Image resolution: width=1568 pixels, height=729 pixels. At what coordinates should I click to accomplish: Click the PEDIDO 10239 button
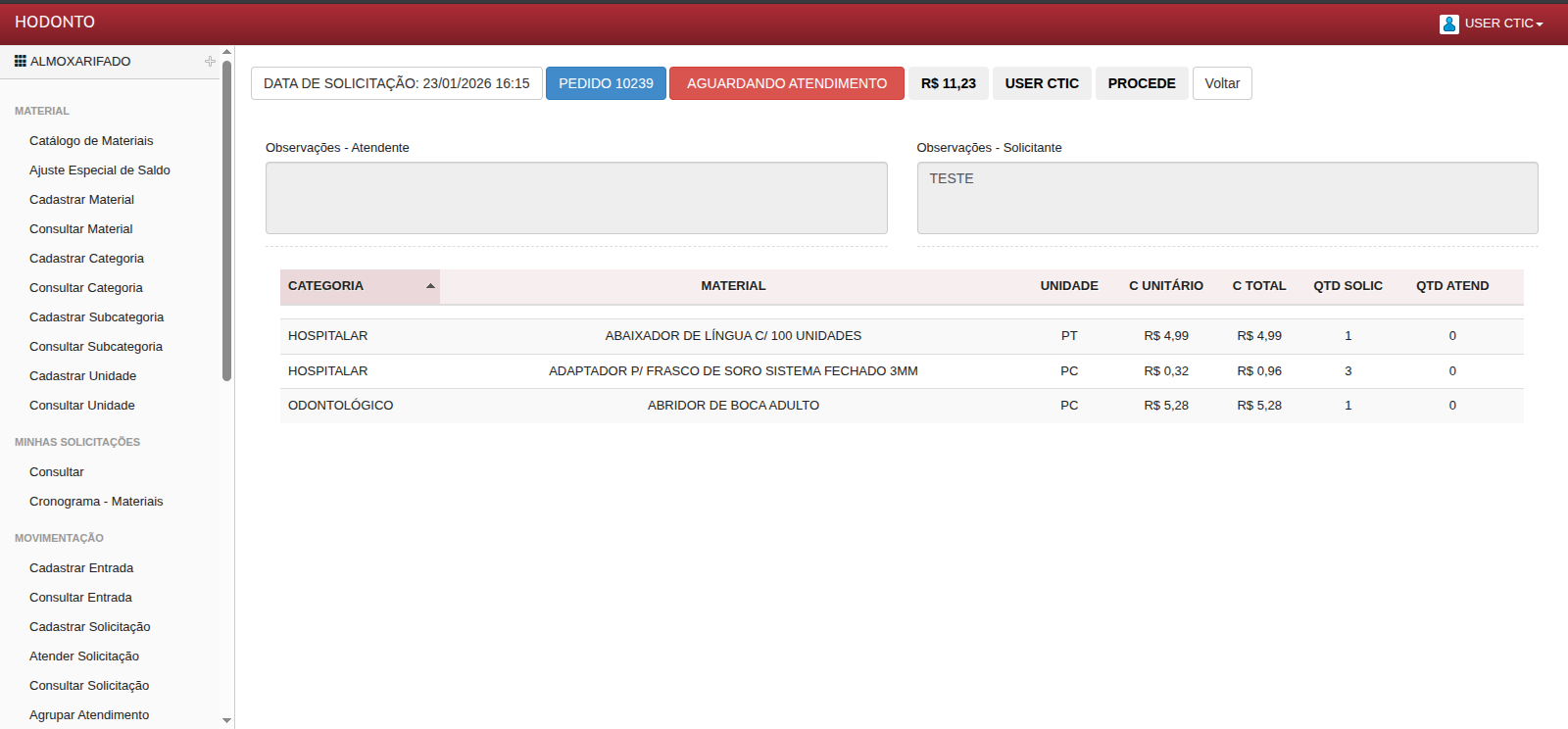606,83
